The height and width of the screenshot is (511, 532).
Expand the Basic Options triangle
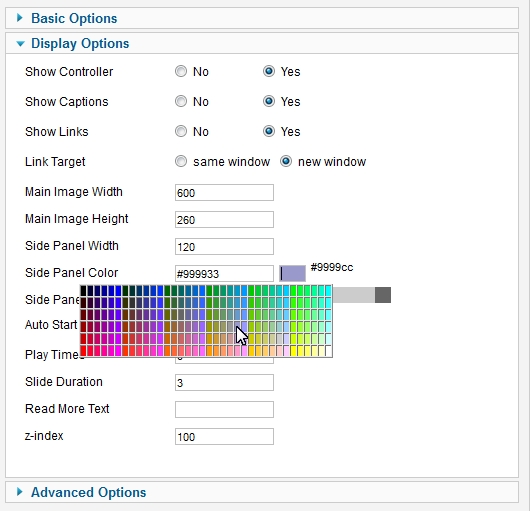point(20,18)
